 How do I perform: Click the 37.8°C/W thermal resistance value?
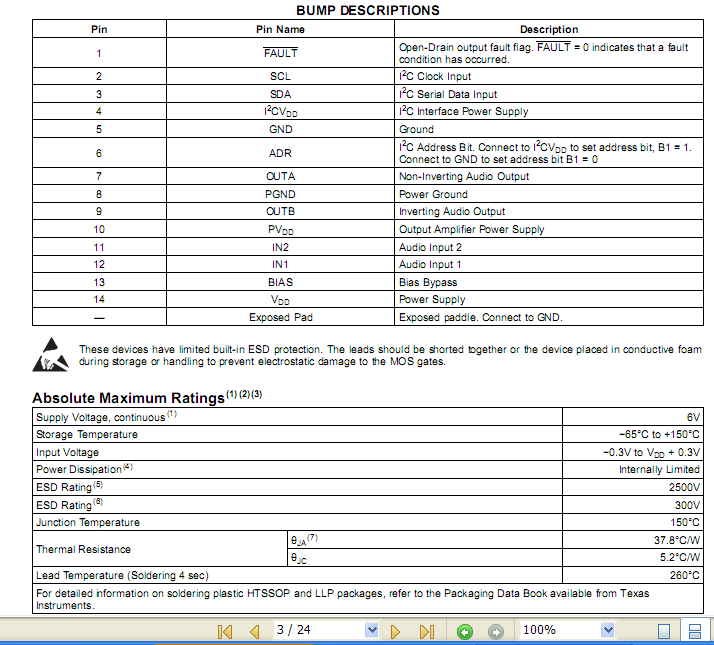tap(677, 540)
